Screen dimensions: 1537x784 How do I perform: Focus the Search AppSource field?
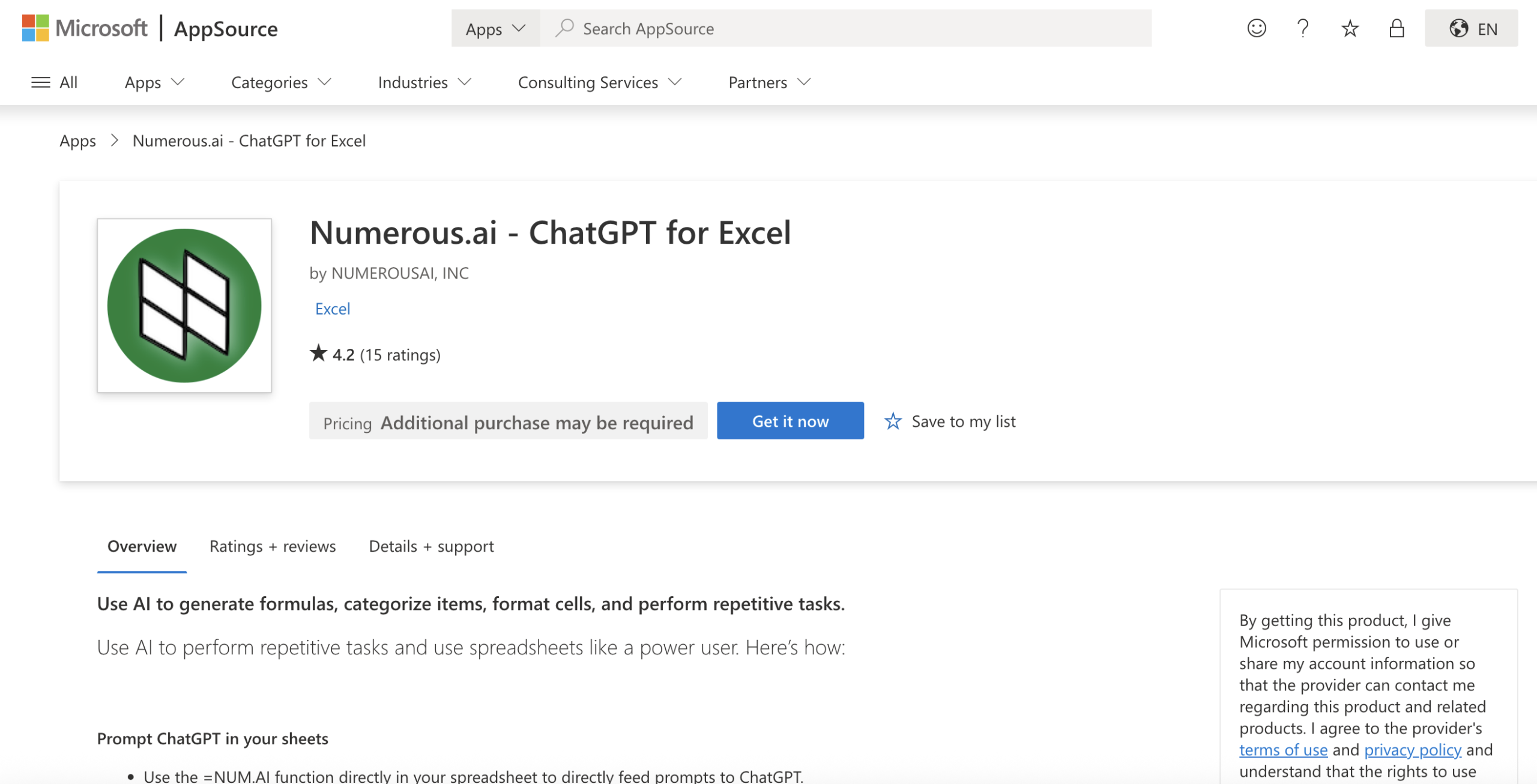(x=846, y=28)
